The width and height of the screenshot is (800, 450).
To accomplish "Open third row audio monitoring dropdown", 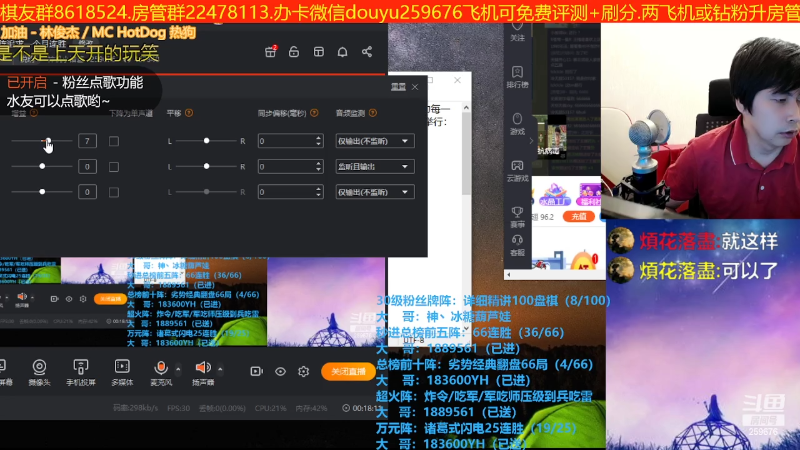I will 374,192.
